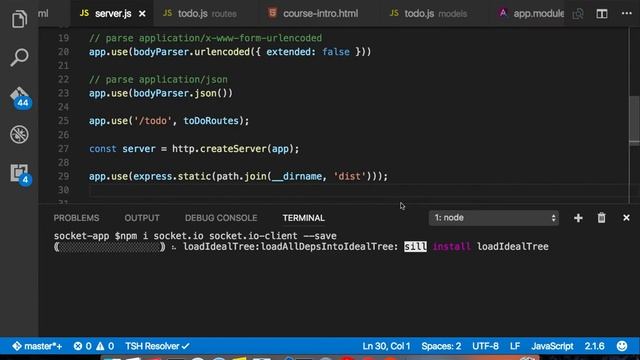Open the Explorer files view
The width and height of the screenshot is (640, 360).
[x=19, y=19]
